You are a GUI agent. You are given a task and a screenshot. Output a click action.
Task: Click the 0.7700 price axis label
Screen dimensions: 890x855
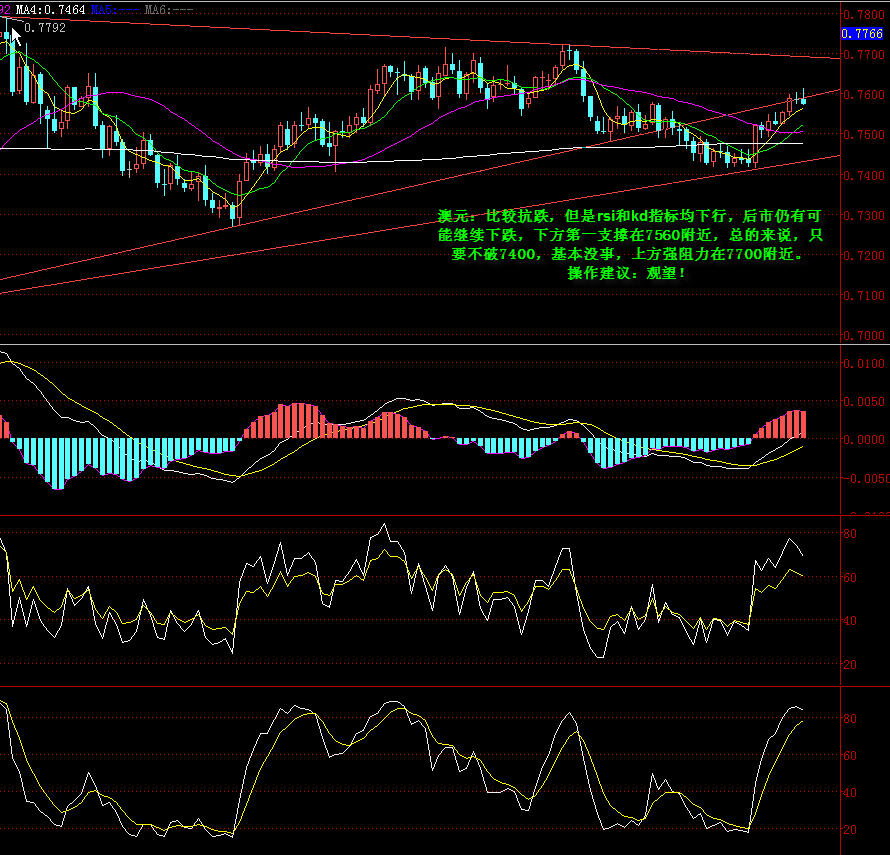[864, 55]
